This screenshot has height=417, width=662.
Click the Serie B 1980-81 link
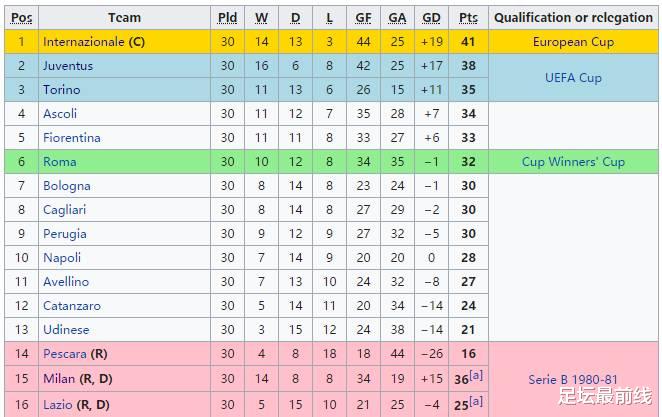click(x=573, y=380)
